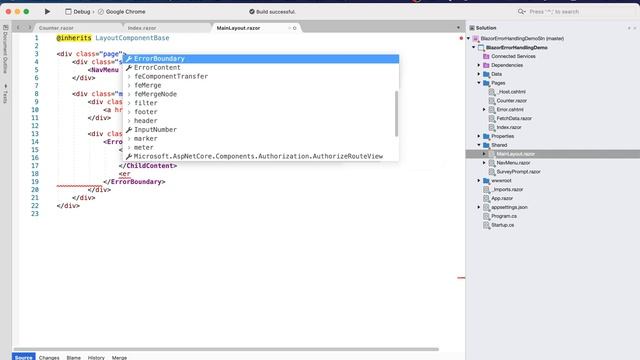Open App.razor in the solution tree
640x360 pixels.
(502, 198)
